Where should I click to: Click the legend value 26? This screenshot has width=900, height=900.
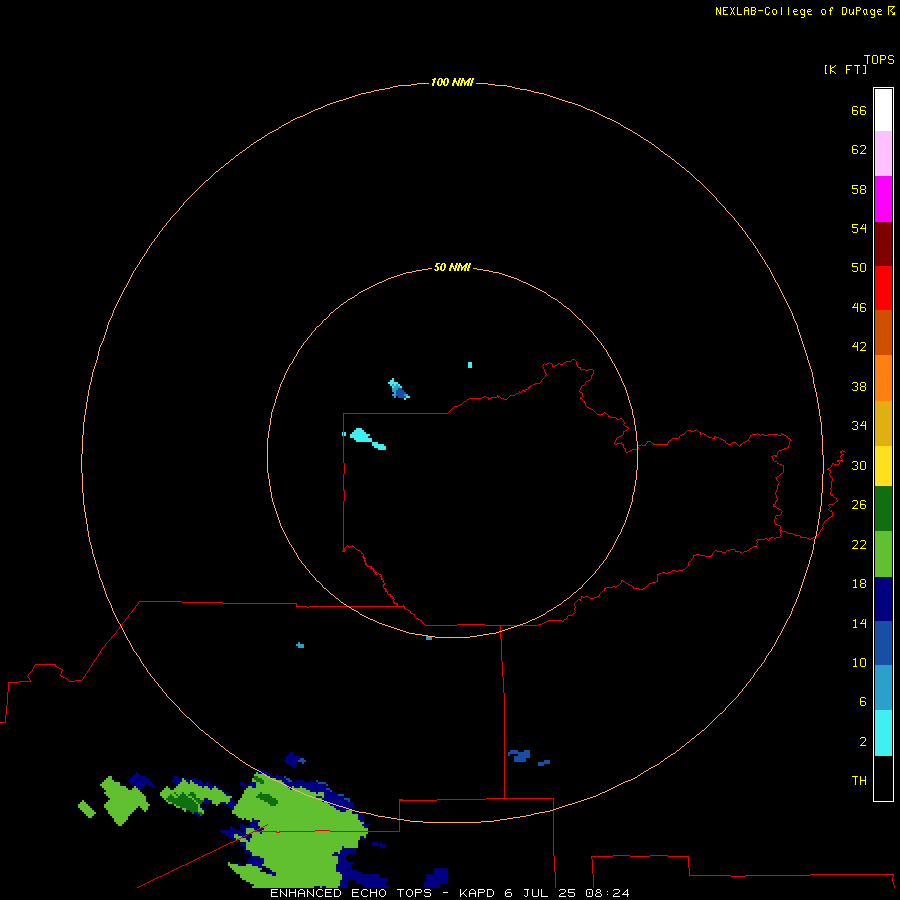[859, 504]
